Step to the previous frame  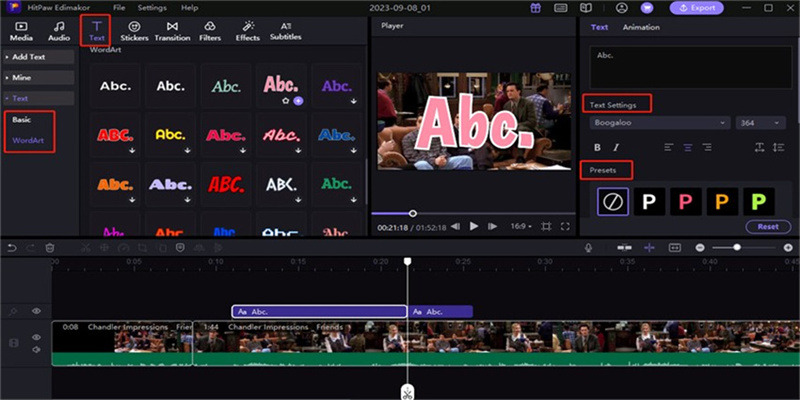(455, 227)
